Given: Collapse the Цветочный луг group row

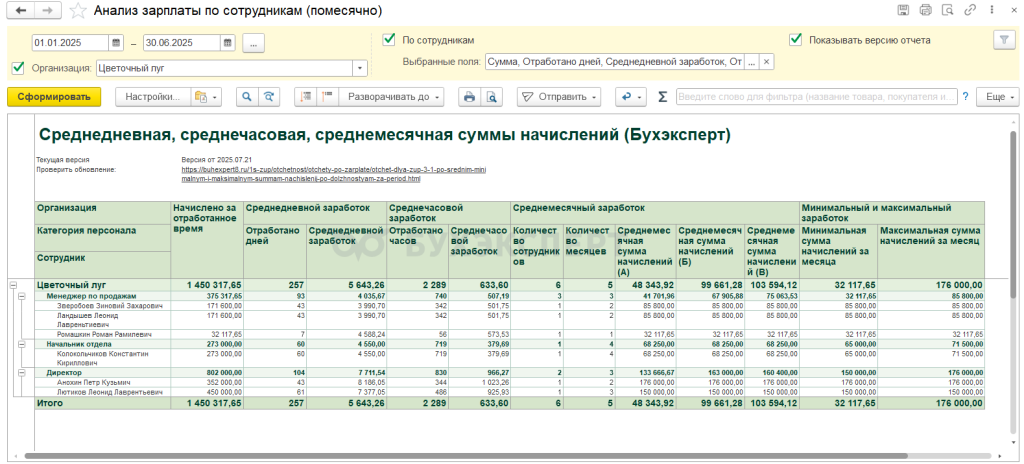Looking at the screenshot, I should coord(13,284).
